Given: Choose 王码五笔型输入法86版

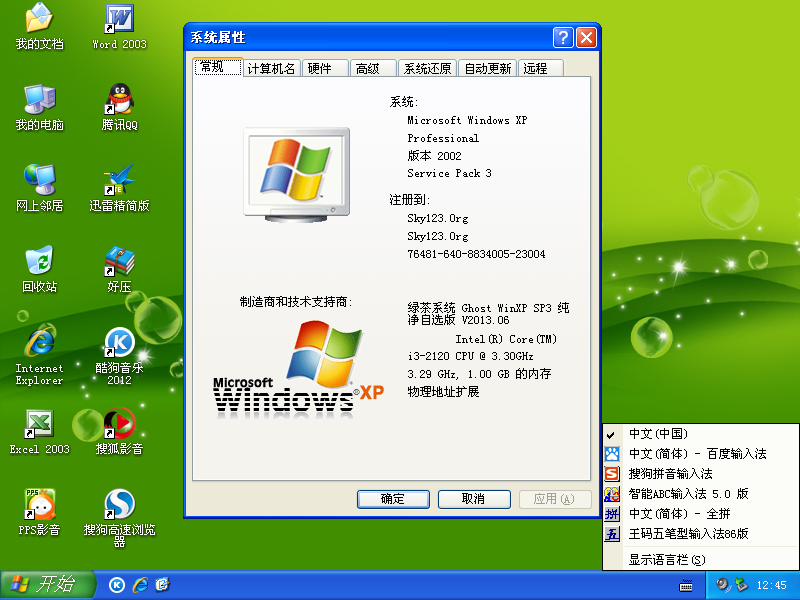Looking at the screenshot, I should point(701,534).
